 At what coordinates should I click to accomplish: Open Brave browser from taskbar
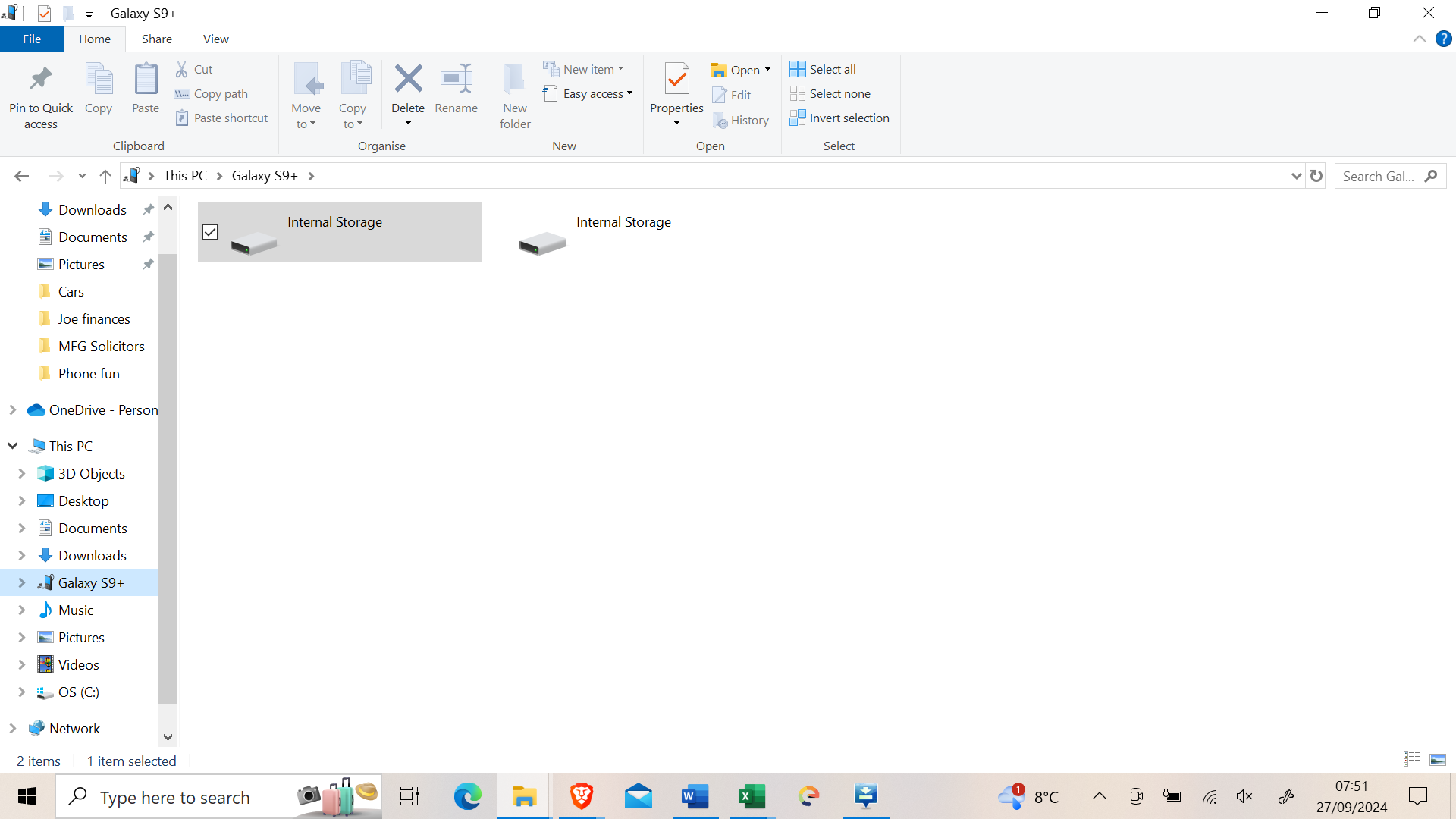pos(582,796)
